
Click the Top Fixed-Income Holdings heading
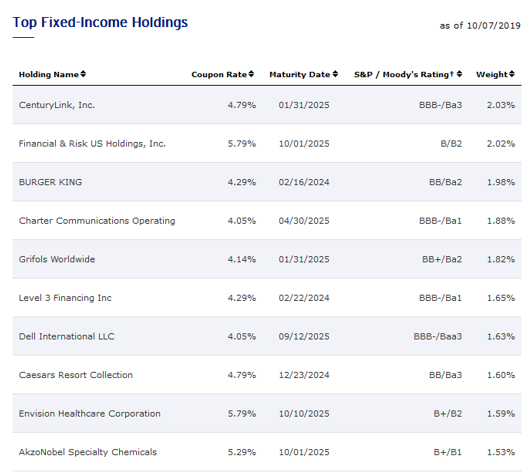point(100,23)
